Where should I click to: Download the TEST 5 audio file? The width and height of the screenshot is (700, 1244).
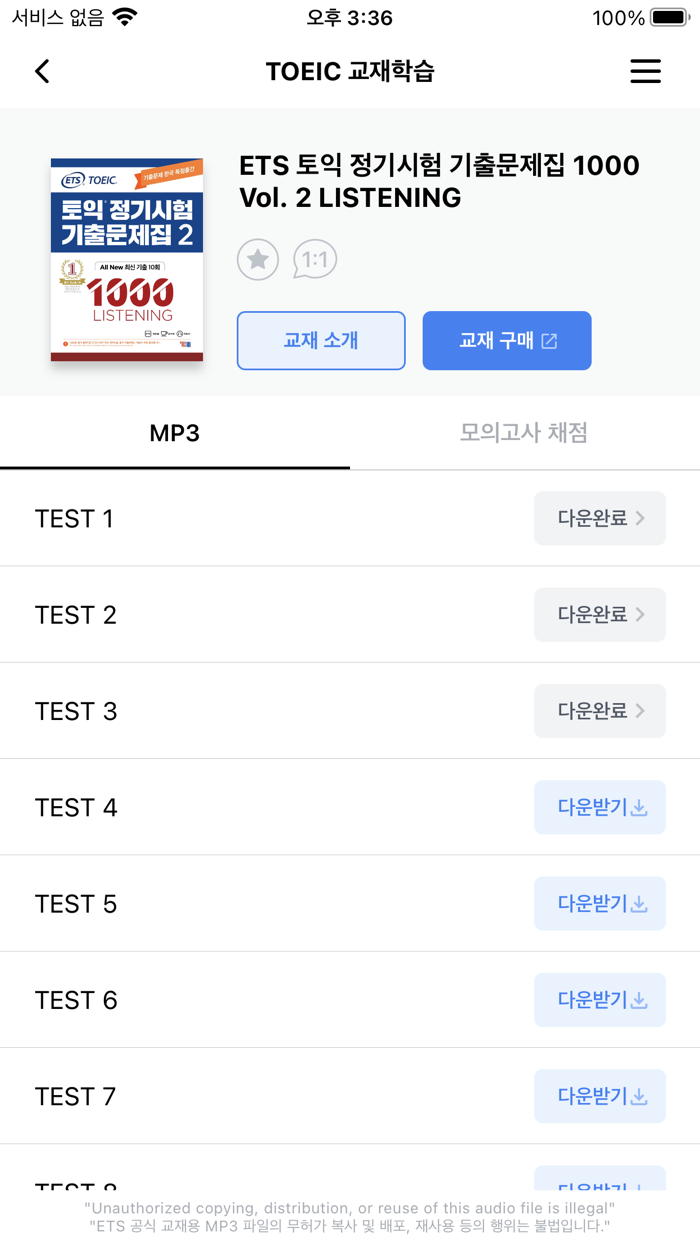click(599, 903)
